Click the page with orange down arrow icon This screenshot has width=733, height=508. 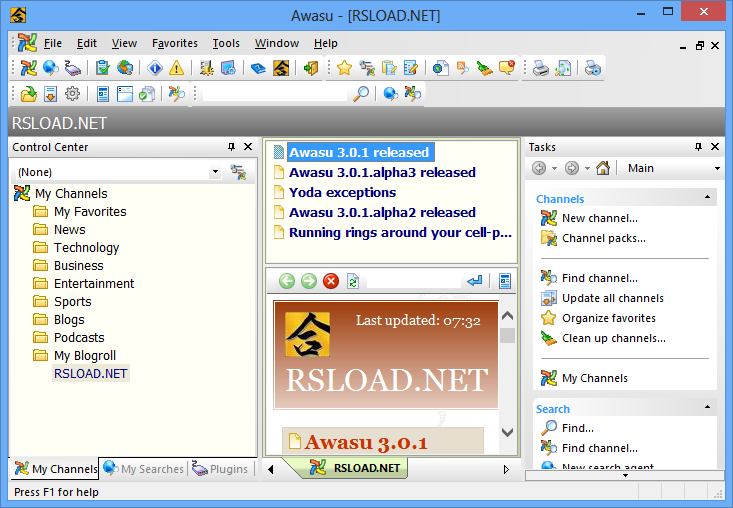50,94
